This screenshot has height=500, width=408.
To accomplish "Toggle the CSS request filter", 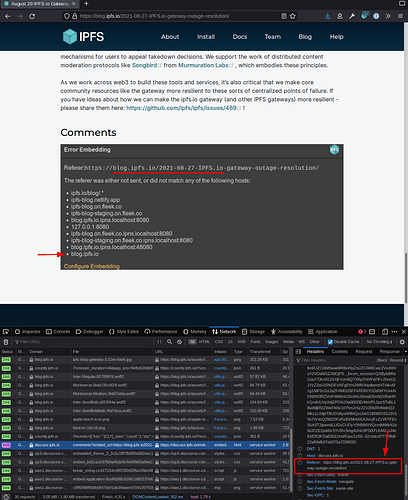I will coord(219,342).
